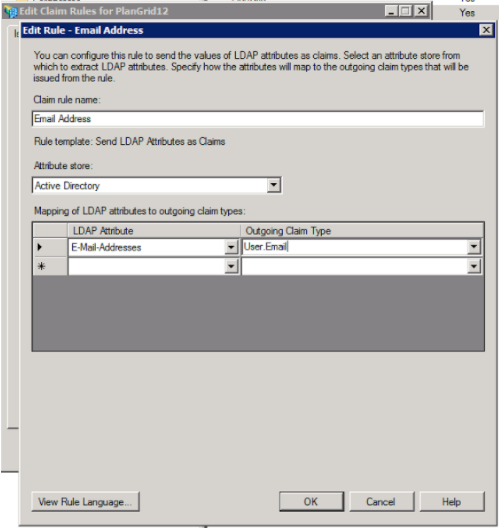This screenshot has height=529, width=501.
Task: Open the empty row LDAP attribute dropdown
Action: [231, 267]
